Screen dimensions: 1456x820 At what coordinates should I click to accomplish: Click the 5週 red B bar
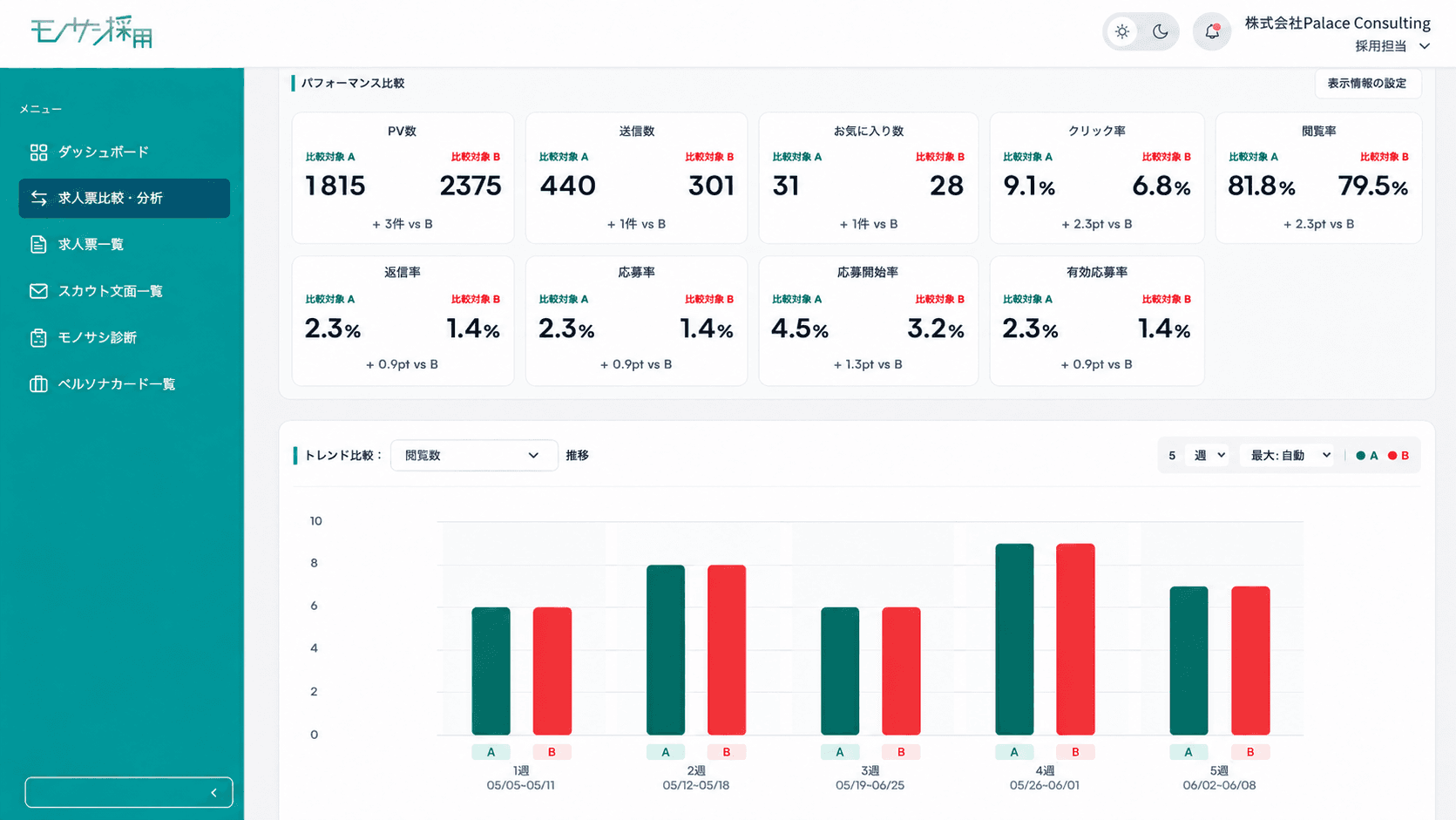point(1250,661)
